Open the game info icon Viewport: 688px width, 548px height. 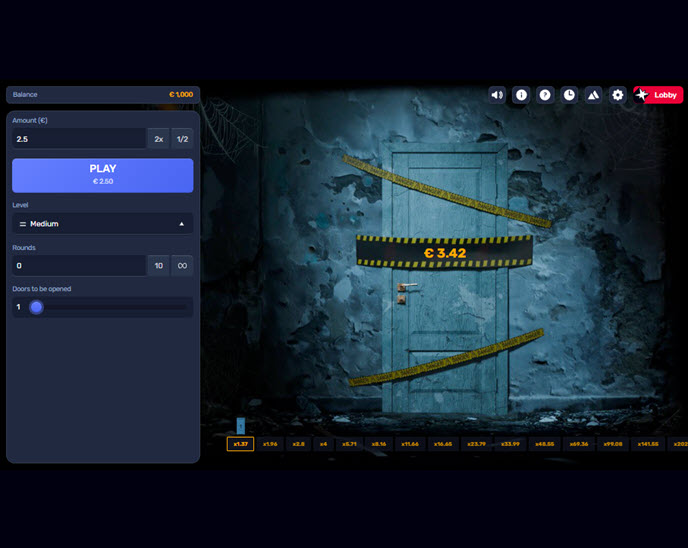(521, 95)
